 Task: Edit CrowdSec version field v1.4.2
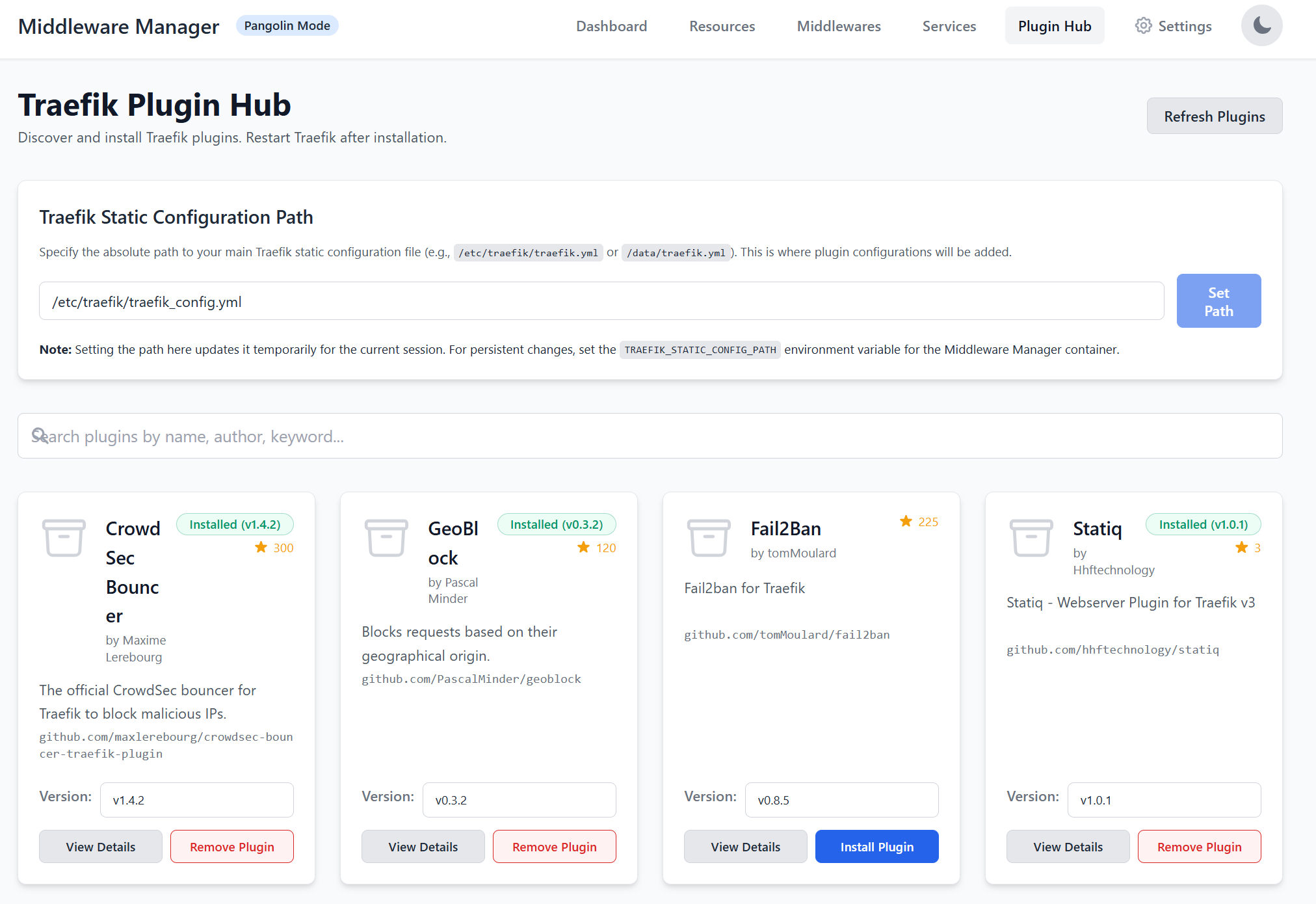tap(197, 800)
